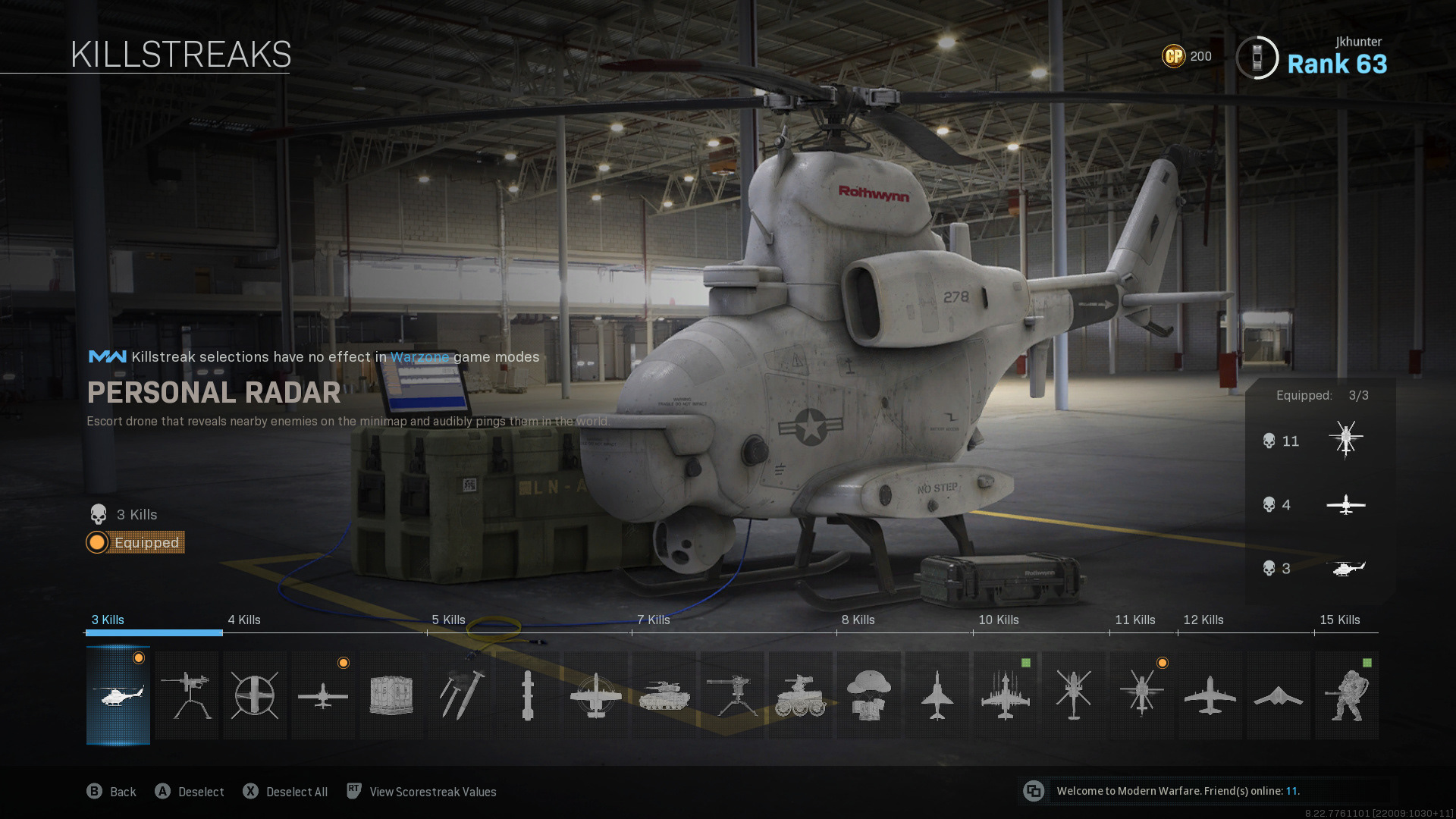Viewport: 1456px width, 819px height.
Task: Select the Gunship plane killstreak icon
Action: pos(1210,695)
